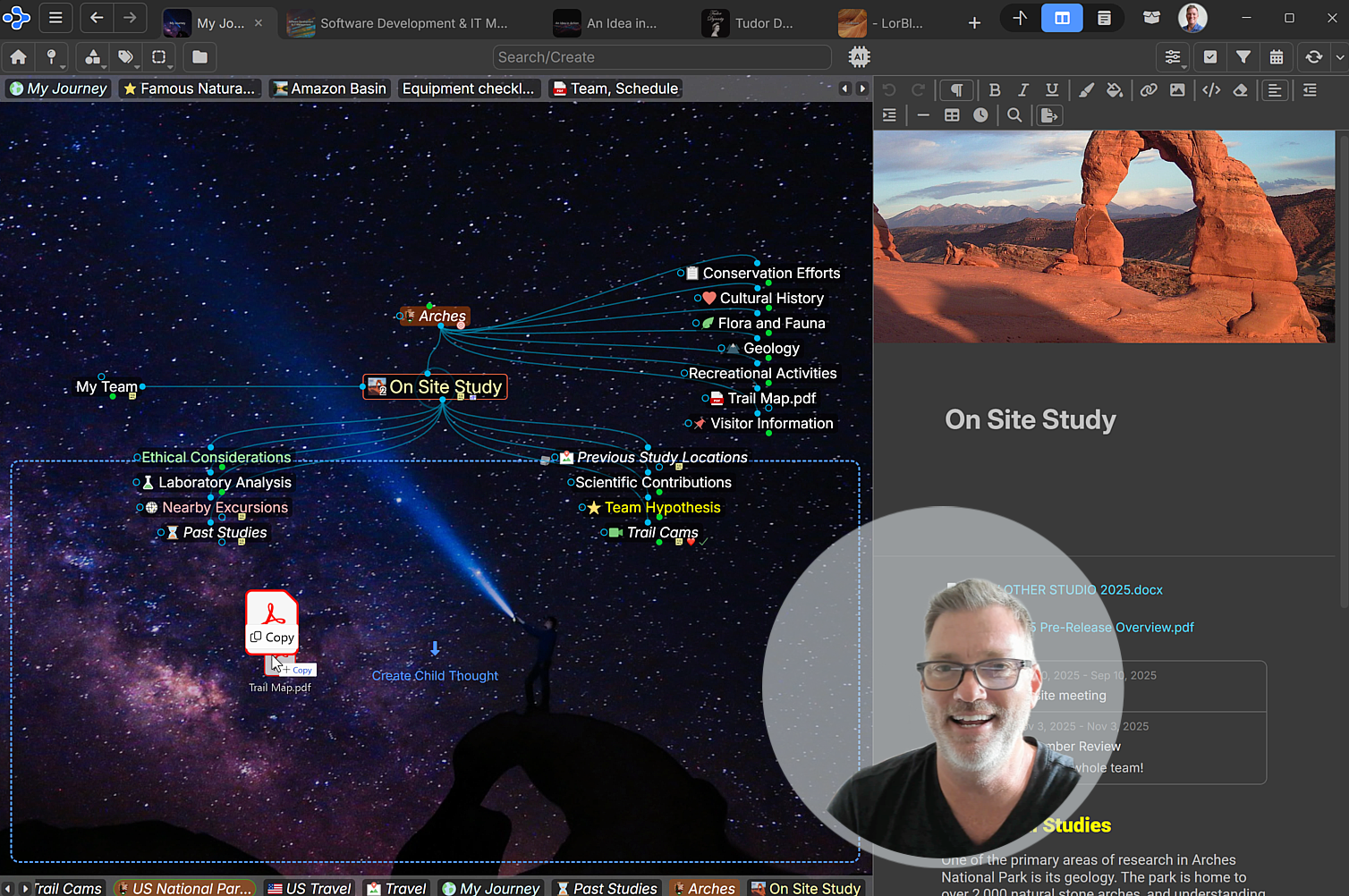Open the folder button in toolbar
This screenshot has width=1349, height=896.
click(199, 57)
